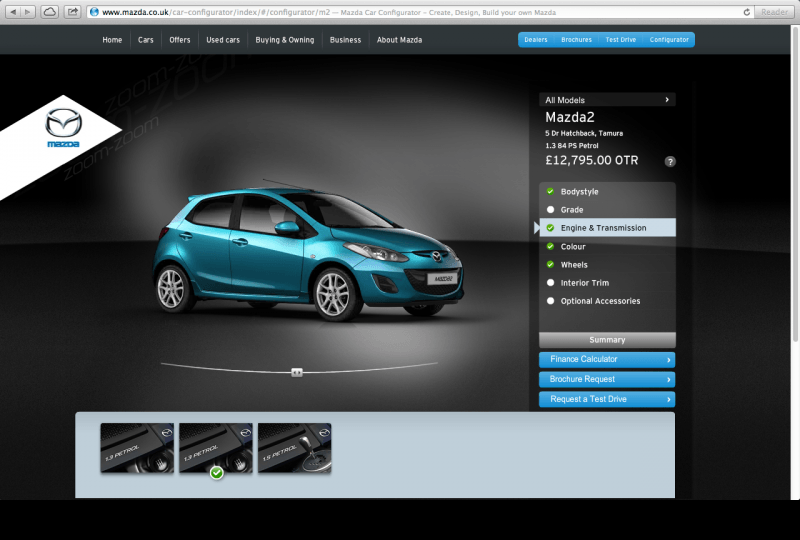This screenshot has width=800, height=540.
Task: Click the 1.3 84 PS Petrol text
Action: tap(572, 145)
